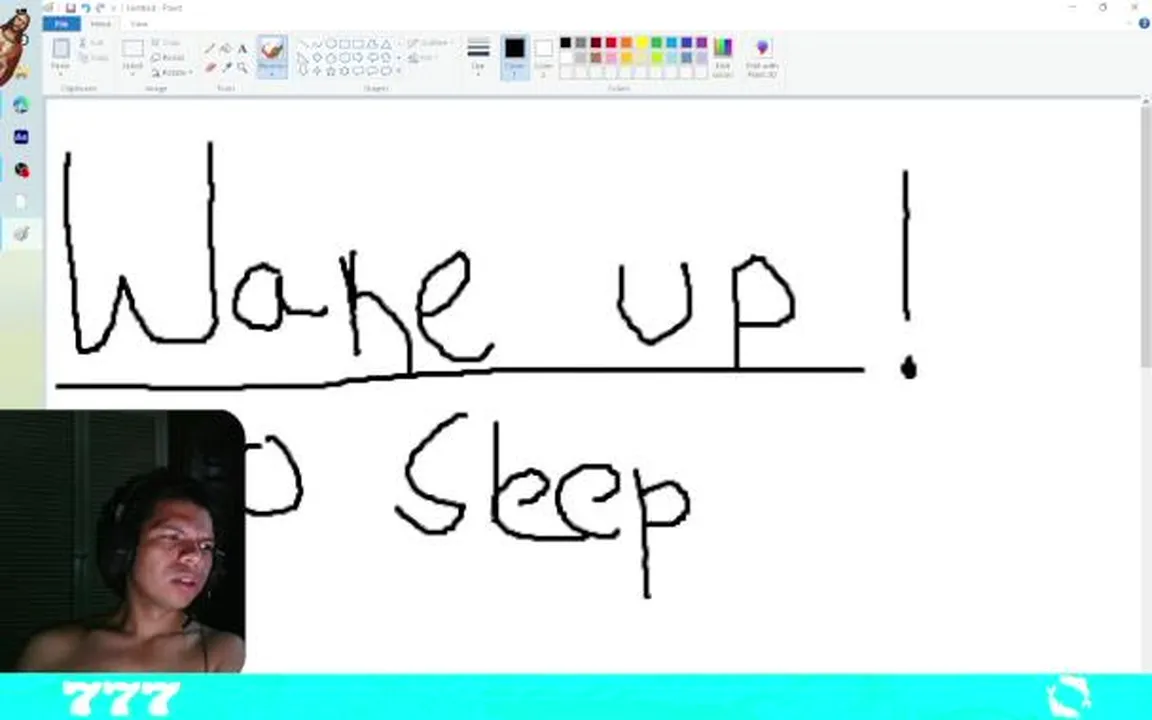The image size is (1152, 720).
Task: Activate the rectangular Select tool
Action: point(132,49)
